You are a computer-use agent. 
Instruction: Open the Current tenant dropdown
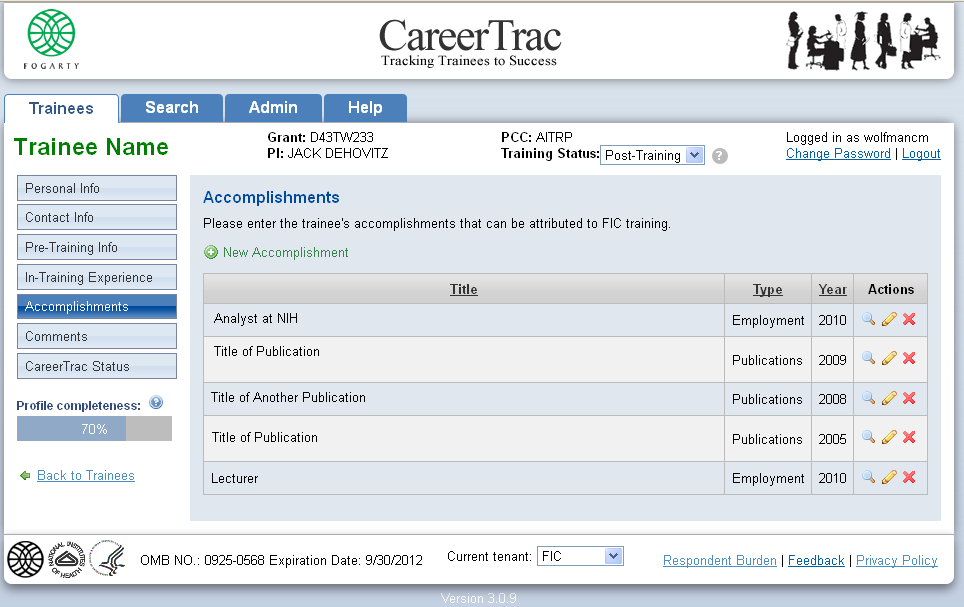(x=580, y=556)
